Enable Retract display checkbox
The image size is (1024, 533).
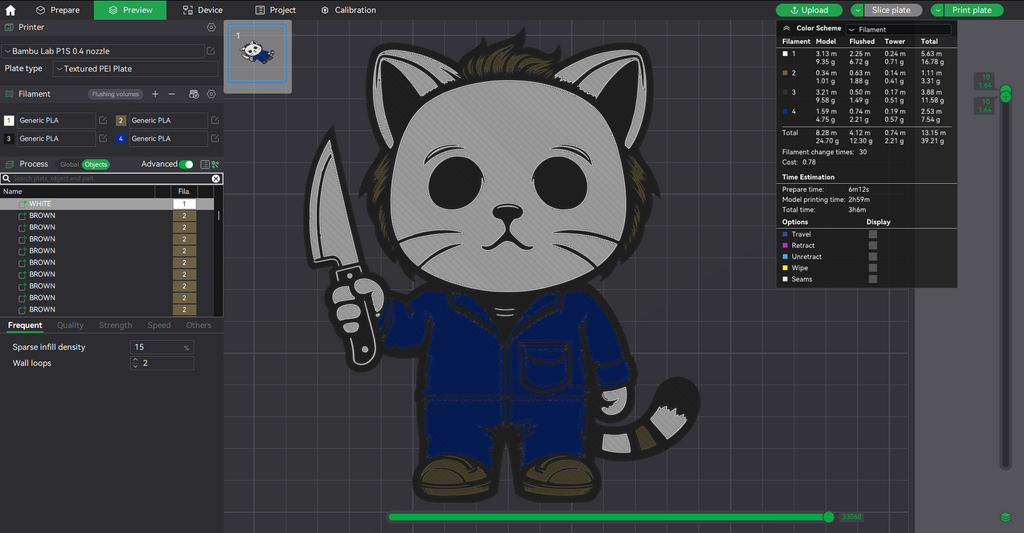tap(872, 246)
